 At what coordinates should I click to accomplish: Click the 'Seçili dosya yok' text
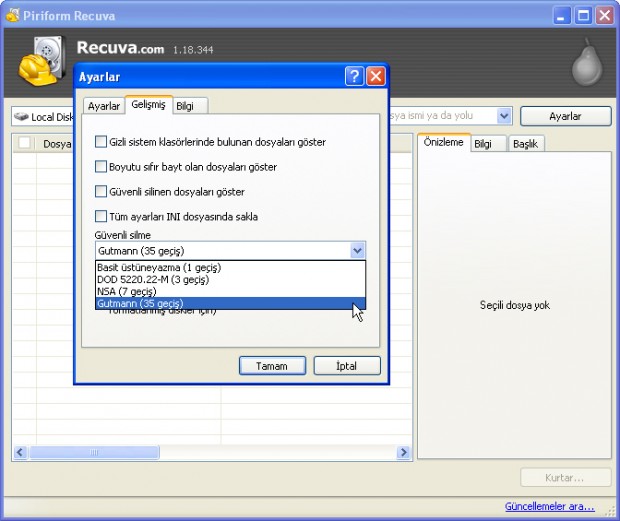(514, 305)
